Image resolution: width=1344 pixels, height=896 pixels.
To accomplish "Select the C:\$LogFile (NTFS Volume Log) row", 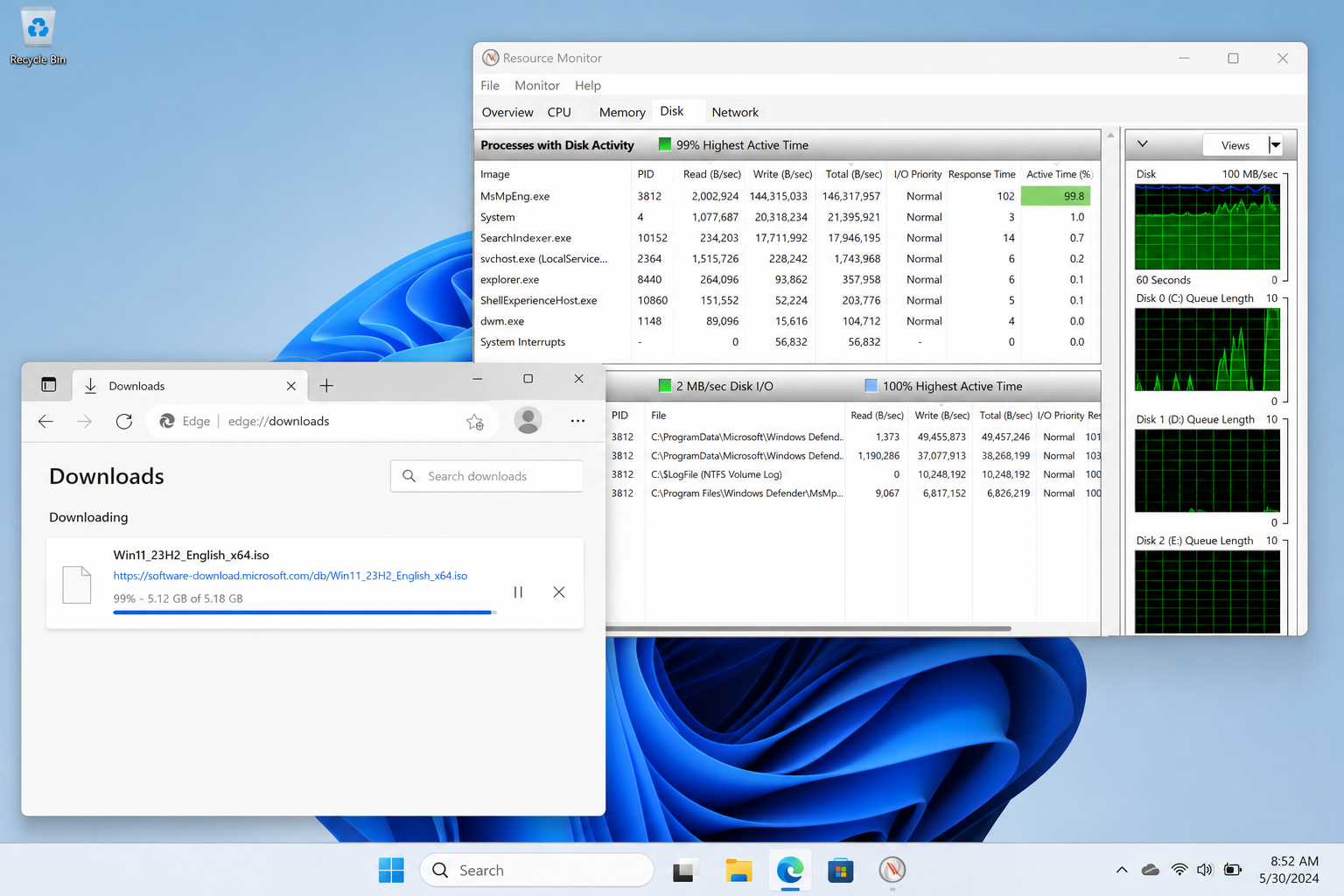I will pyautogui.click(x=854, y=474).
